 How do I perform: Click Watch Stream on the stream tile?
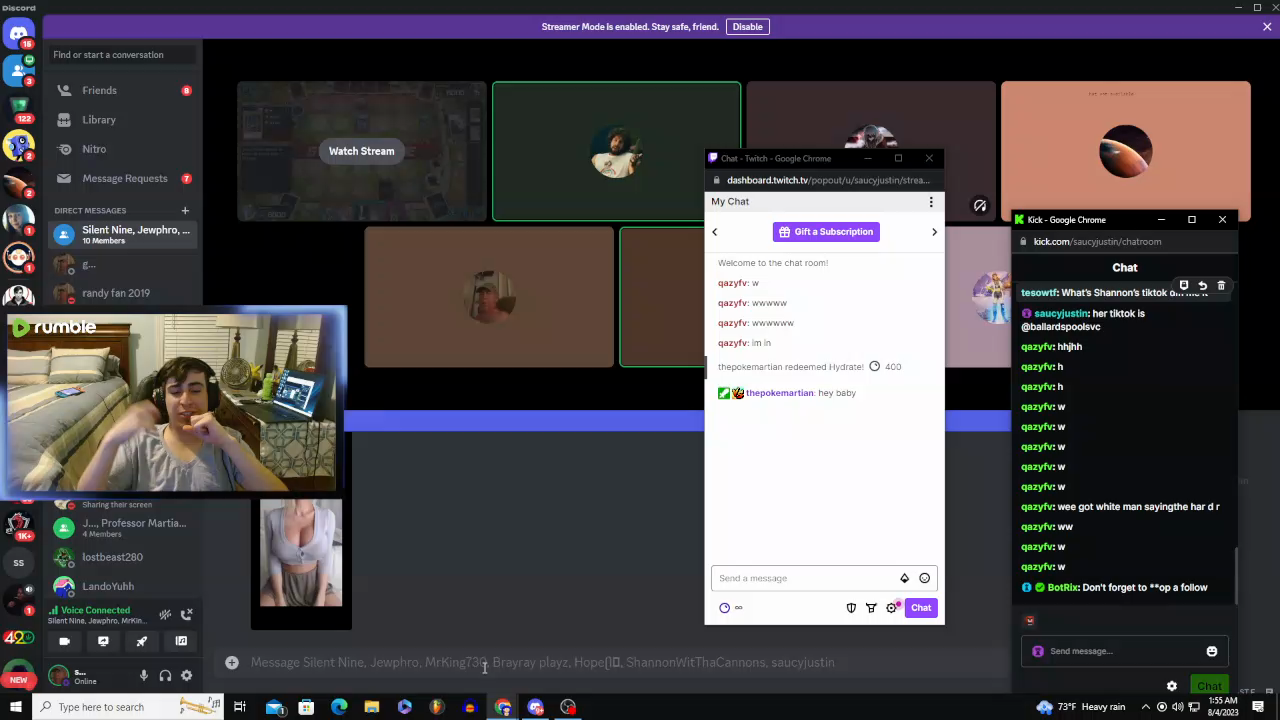coord(361,151)
